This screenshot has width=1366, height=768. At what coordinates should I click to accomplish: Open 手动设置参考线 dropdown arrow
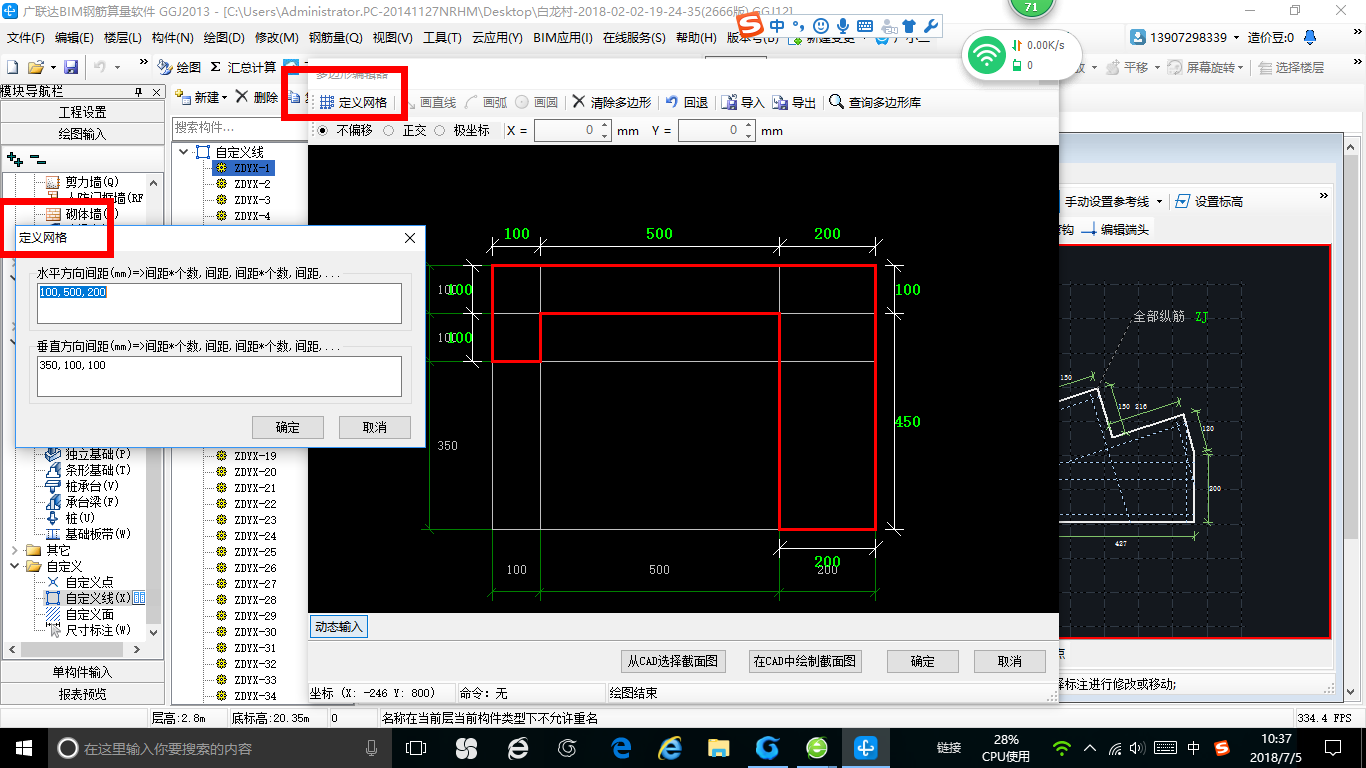1159,202
